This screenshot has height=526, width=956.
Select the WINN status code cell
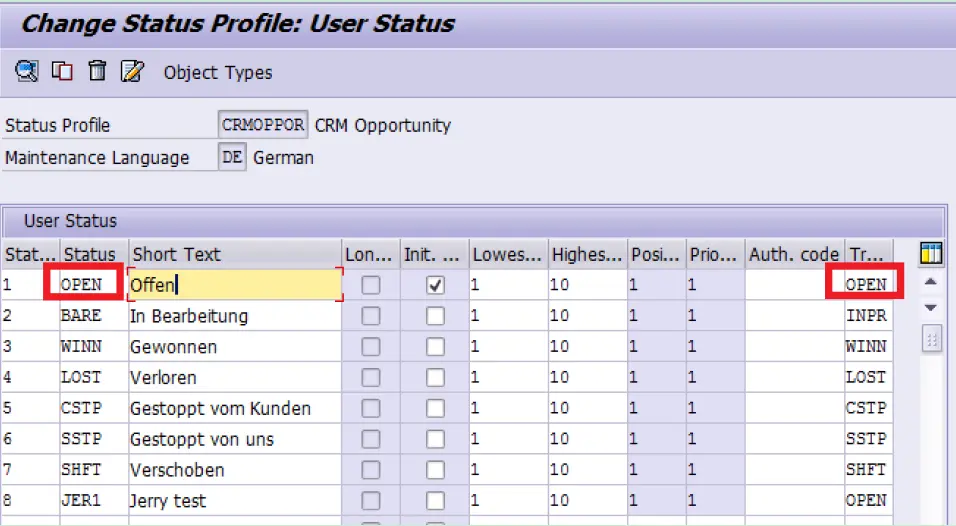coord(93,346)
